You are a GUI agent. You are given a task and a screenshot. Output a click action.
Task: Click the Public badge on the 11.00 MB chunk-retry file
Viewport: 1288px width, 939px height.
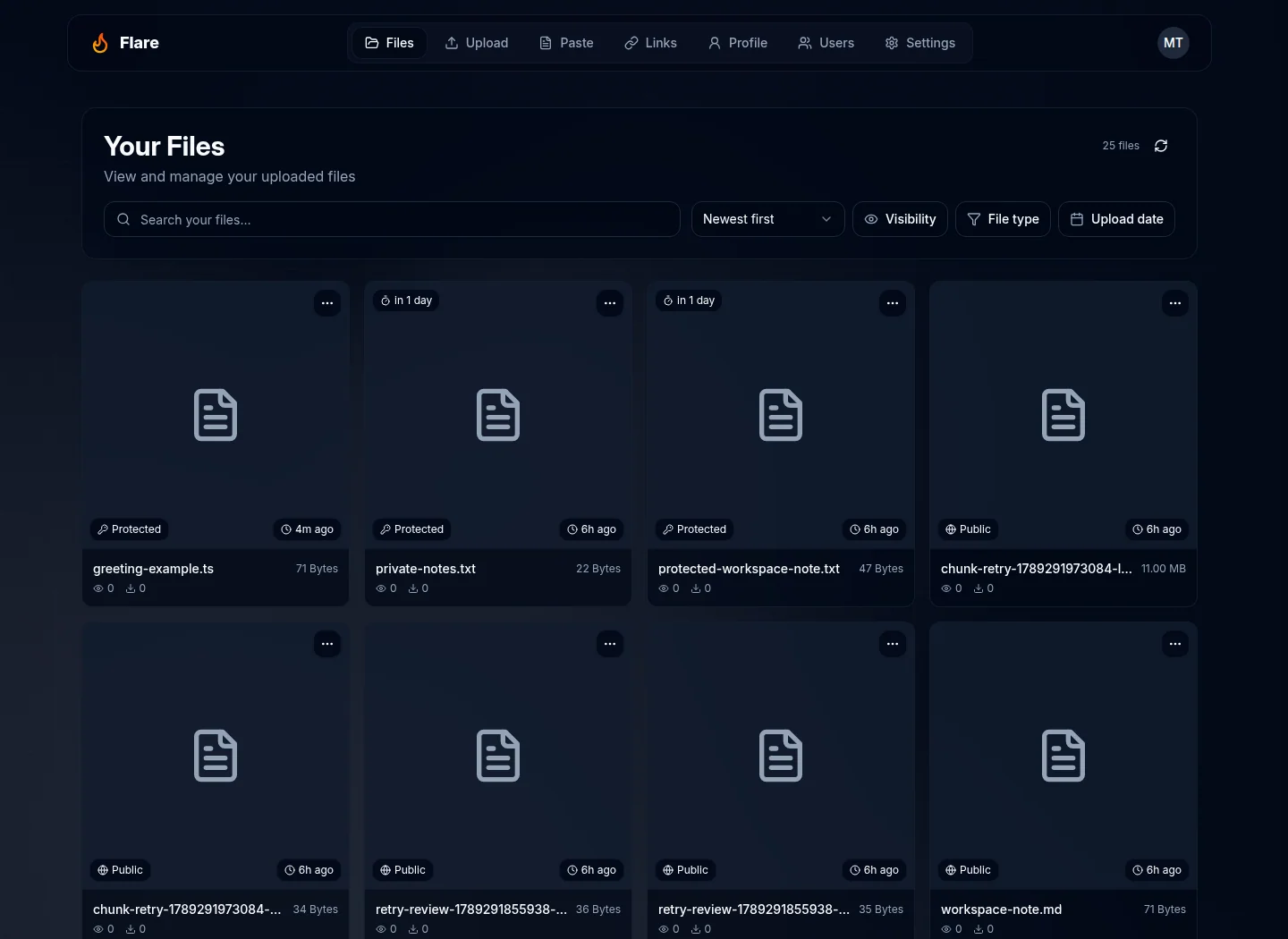pyautogui.click(x=969, y=529)
